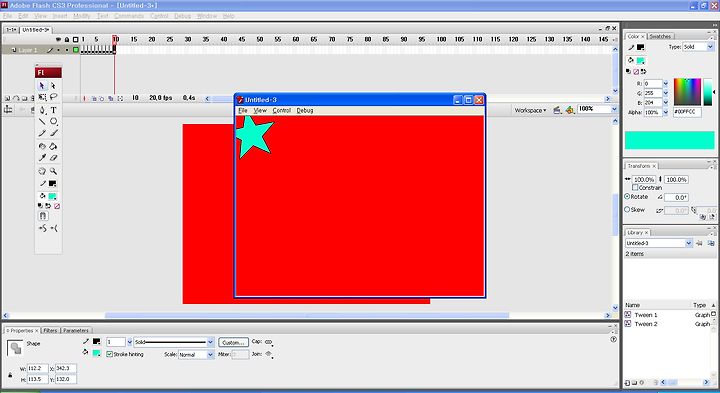Click the Straighten option in tools panel
Screen dimensions: 720x393
pos(54,228)
